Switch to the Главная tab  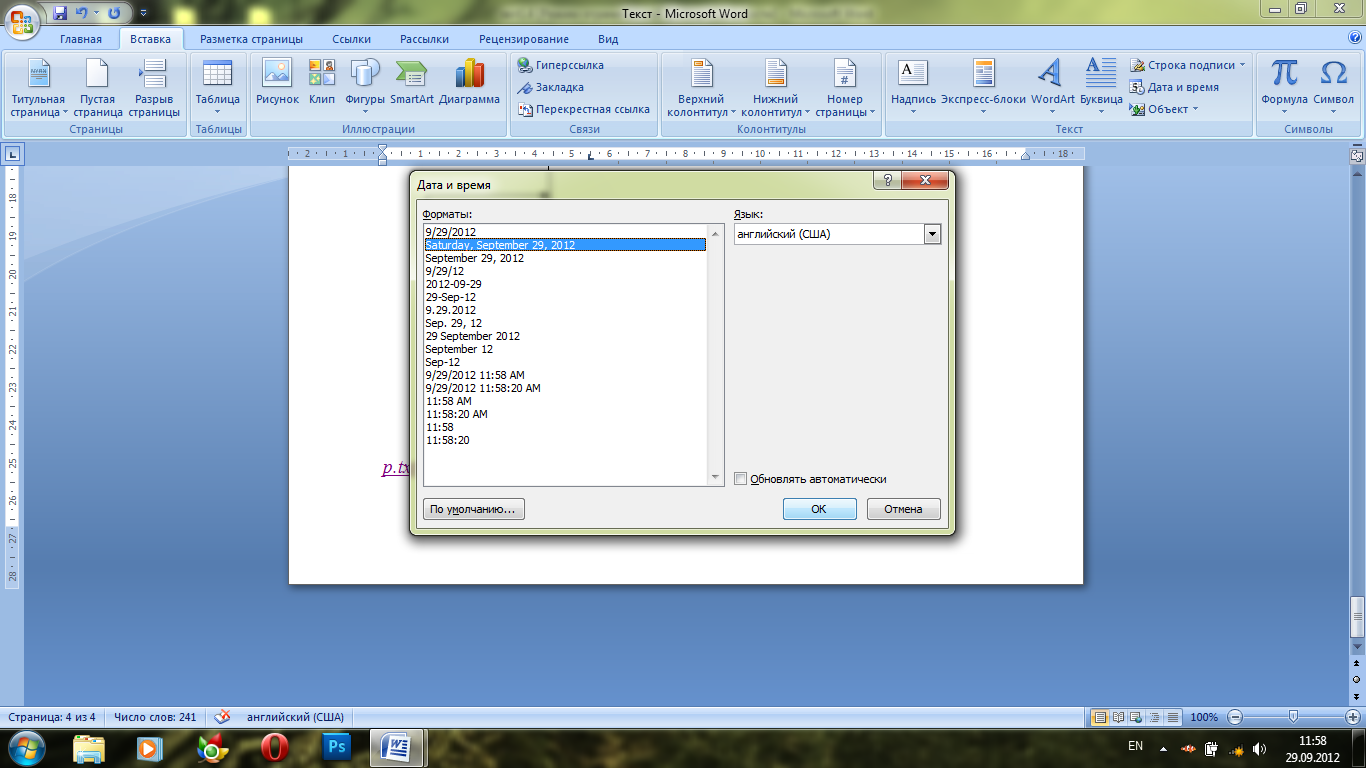(x=81, y=39)
